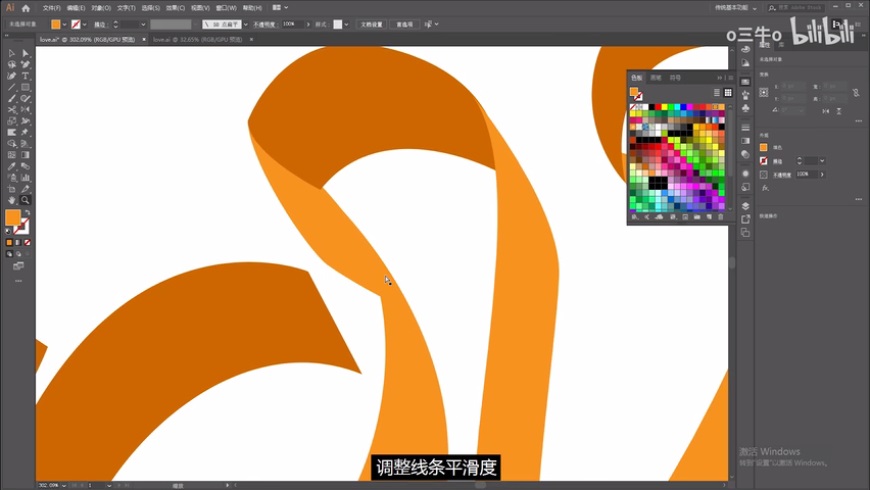This screenshot has width=870, height=490.
Task: Open the 文件(F) menu
Action: pyautogui.click(x=52, y=8)
